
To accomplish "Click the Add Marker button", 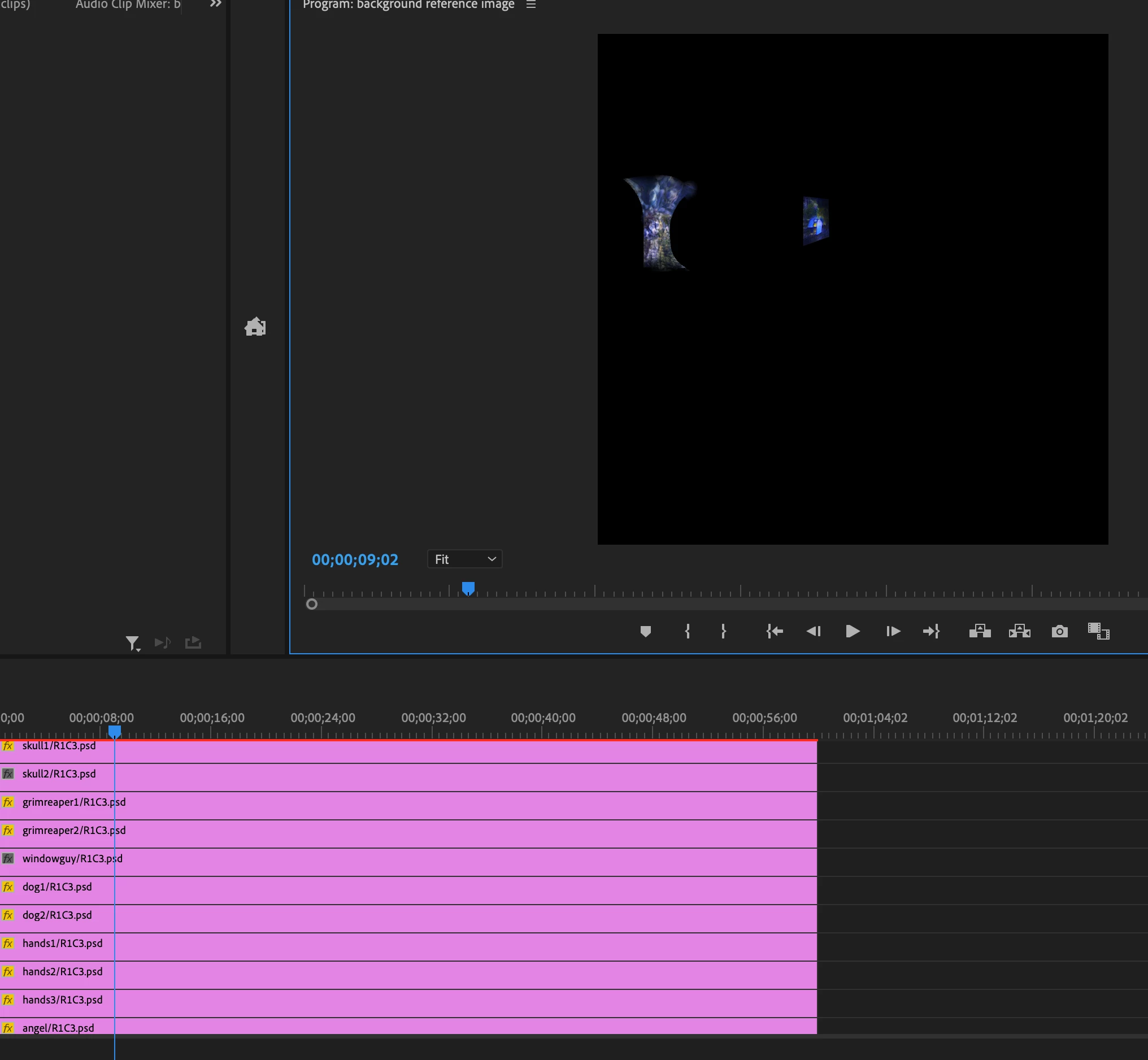I will (645, 632).
